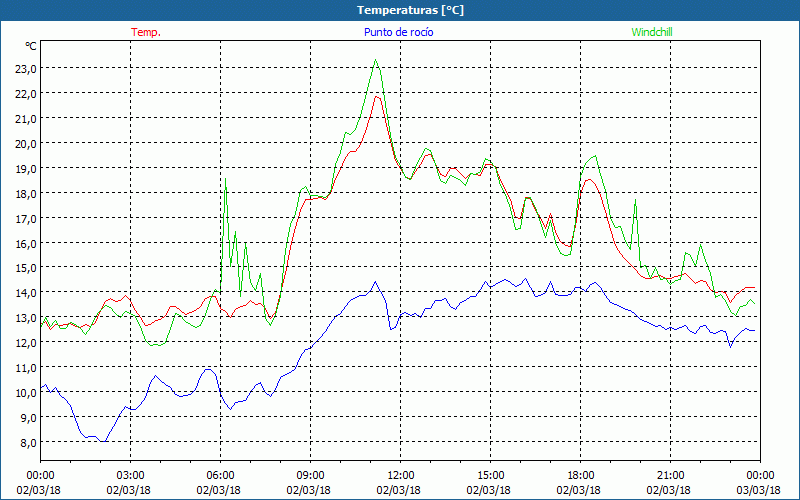The width and height of the screenshot is (800, 500).
Task: Click the 23,0 y-axis value
Action: click(x=26, y=68)
